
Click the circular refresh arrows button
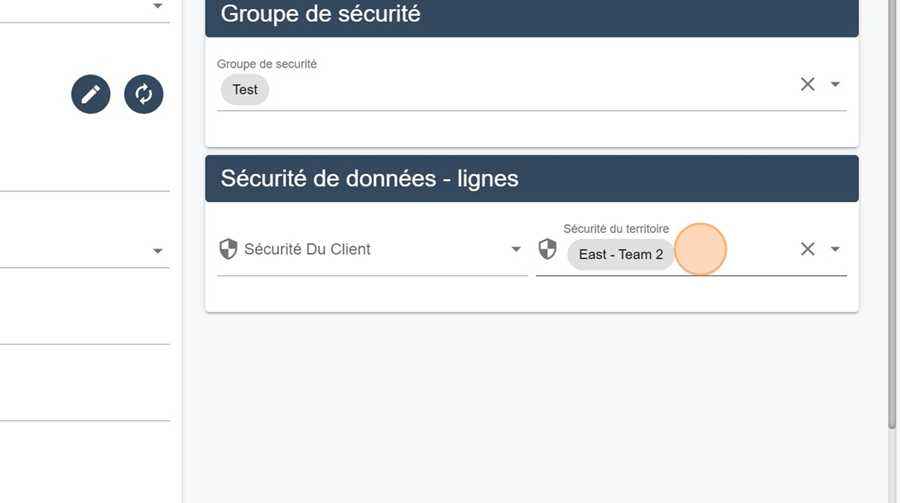[x=143, y=94]
